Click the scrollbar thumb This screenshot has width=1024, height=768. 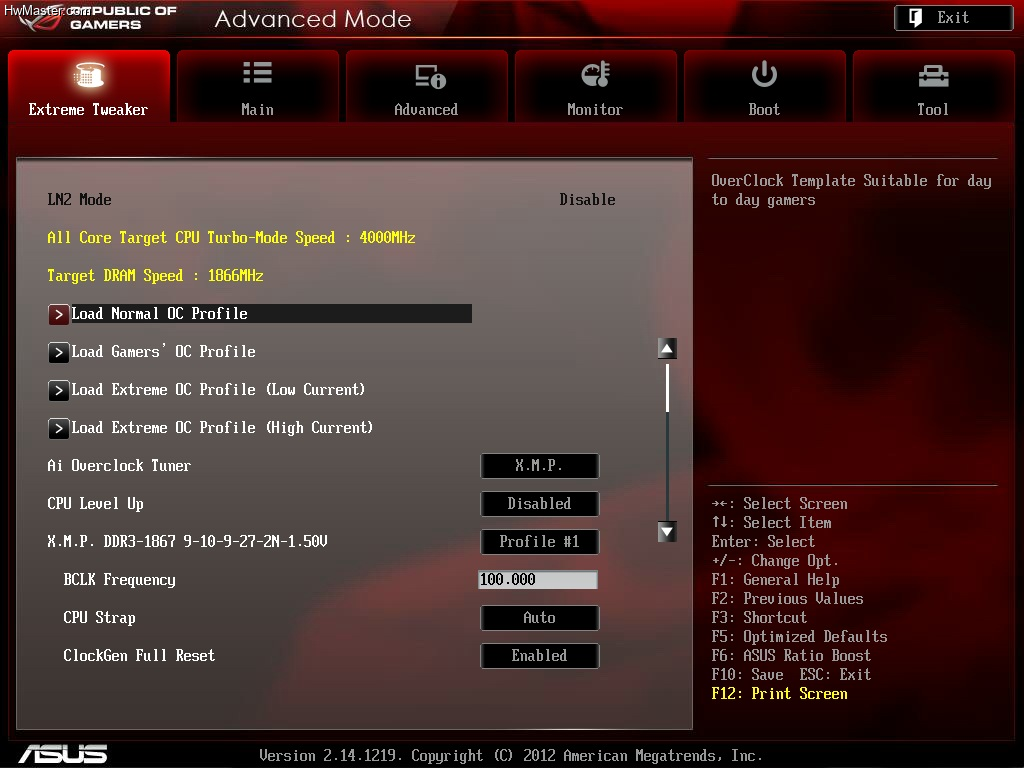pyautogui.click(x=667, y=388)
